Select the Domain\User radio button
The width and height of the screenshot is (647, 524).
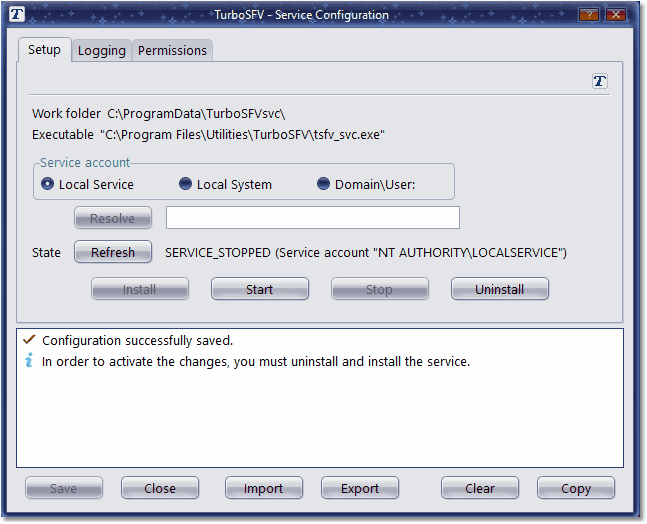pos(323,184)
